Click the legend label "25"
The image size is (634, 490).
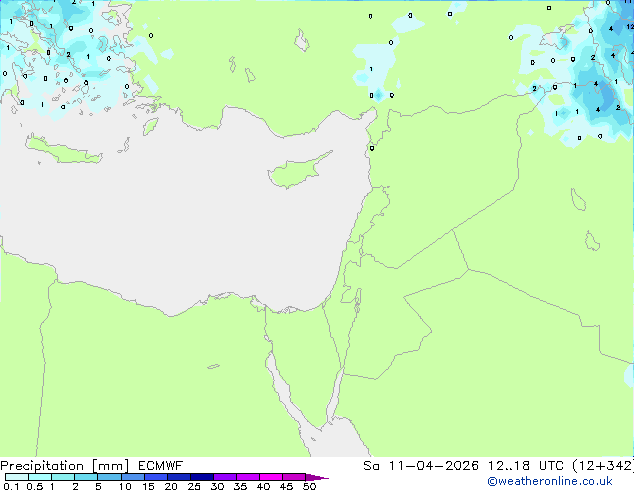point(194,486)
